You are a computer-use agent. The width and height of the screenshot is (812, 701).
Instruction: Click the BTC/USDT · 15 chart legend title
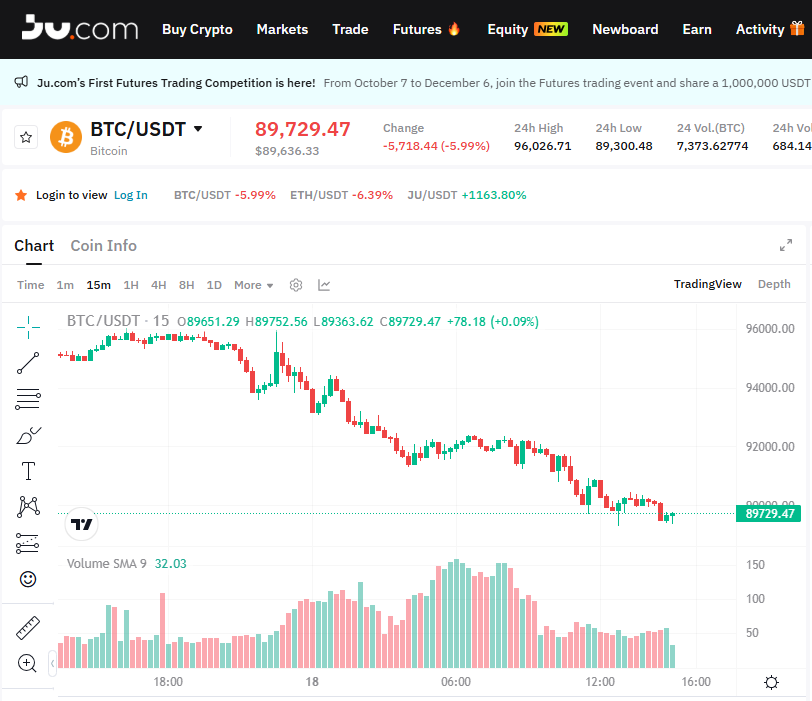118,321
